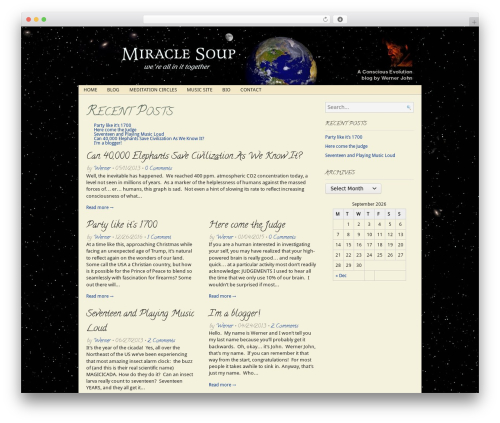Image resolution: width=500 pixels, height=423 pixels.
Task: Open 2 Comments on Seventeen and Playing Music
Action: pos(161,340)
